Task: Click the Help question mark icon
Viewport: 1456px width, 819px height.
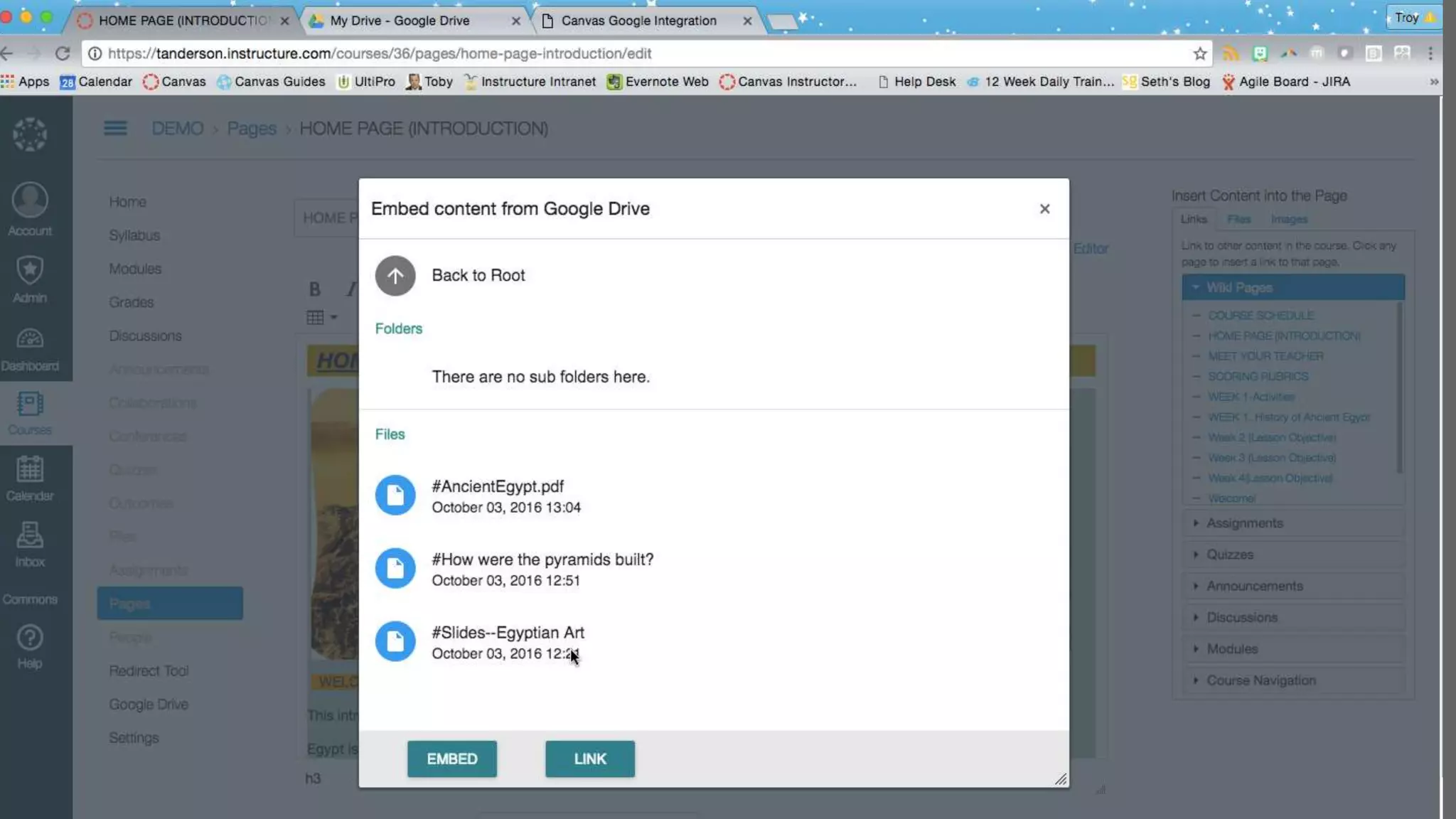Action: (30, 638)
